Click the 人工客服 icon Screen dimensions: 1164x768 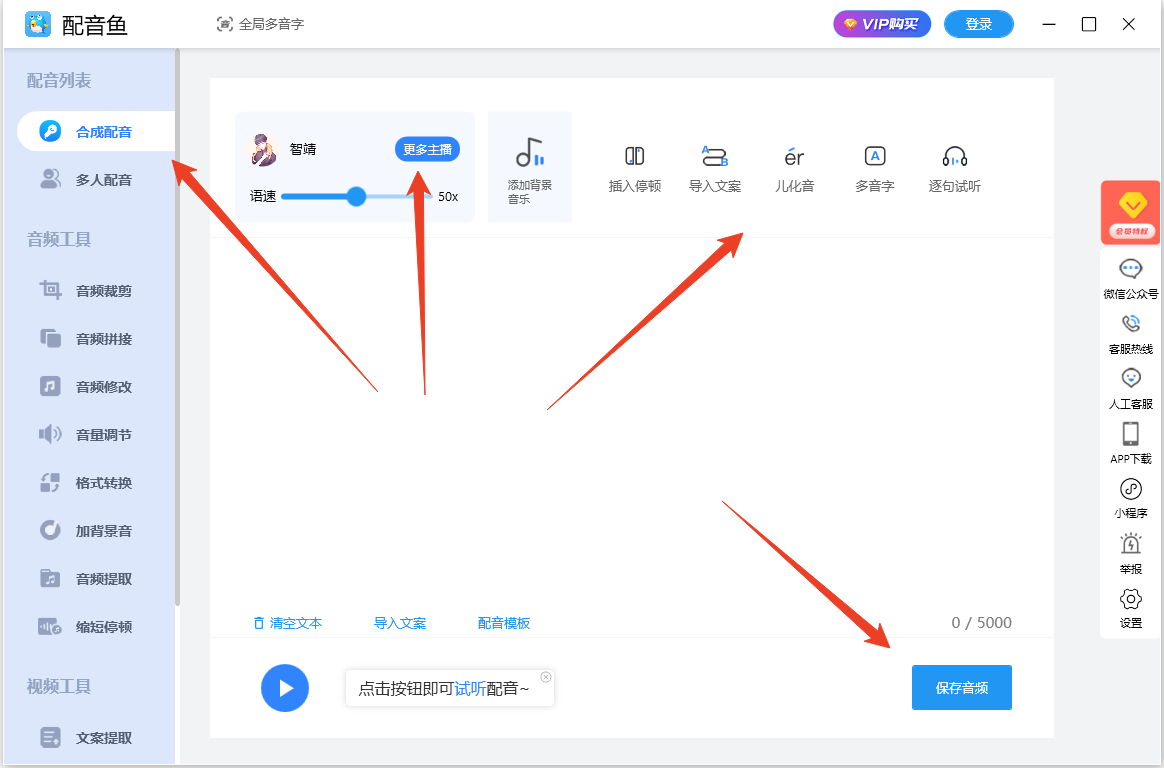[x=1131, y=378]
